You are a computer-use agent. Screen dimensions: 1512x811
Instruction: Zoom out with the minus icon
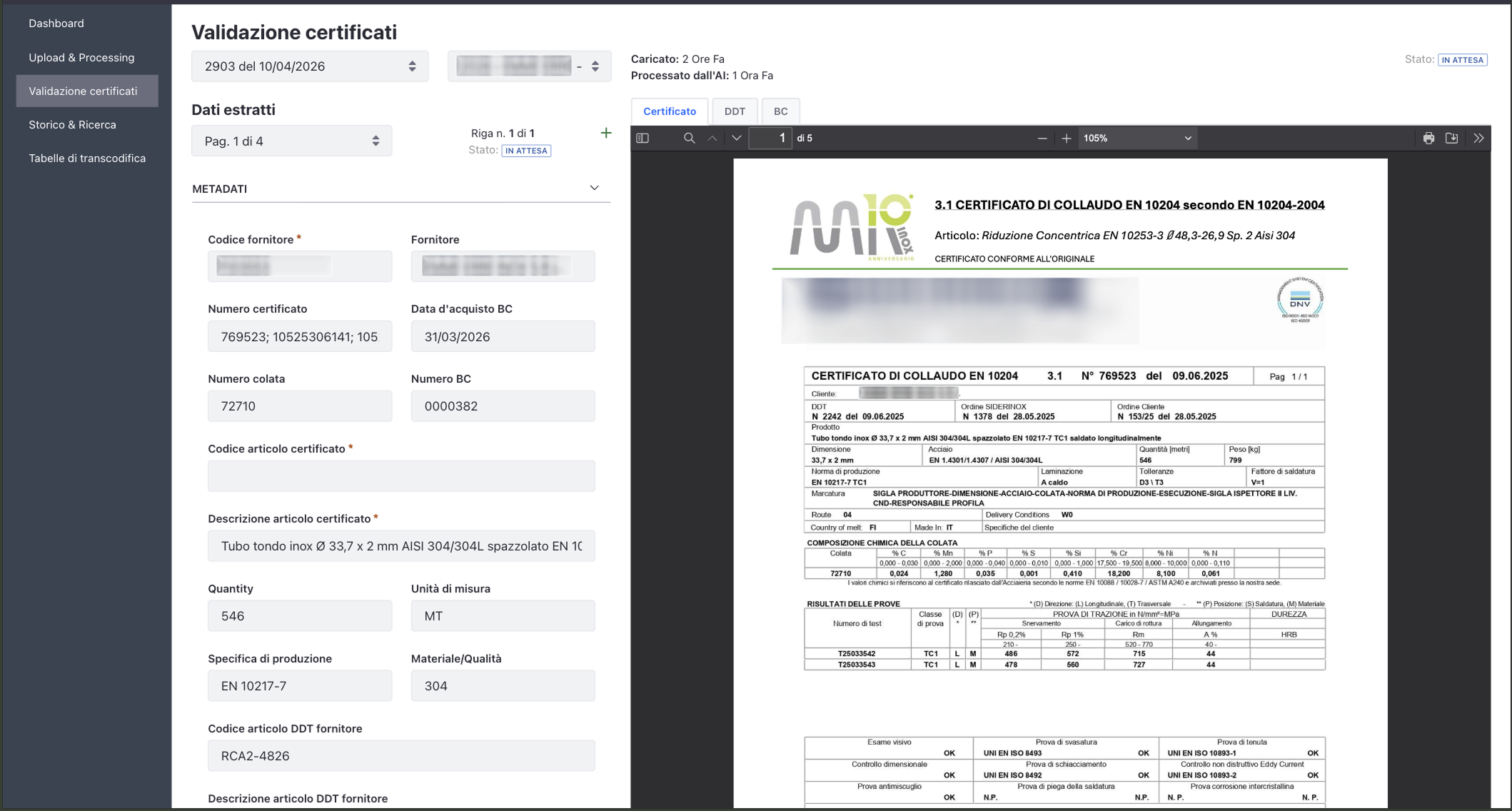(x=1042, y=138)
